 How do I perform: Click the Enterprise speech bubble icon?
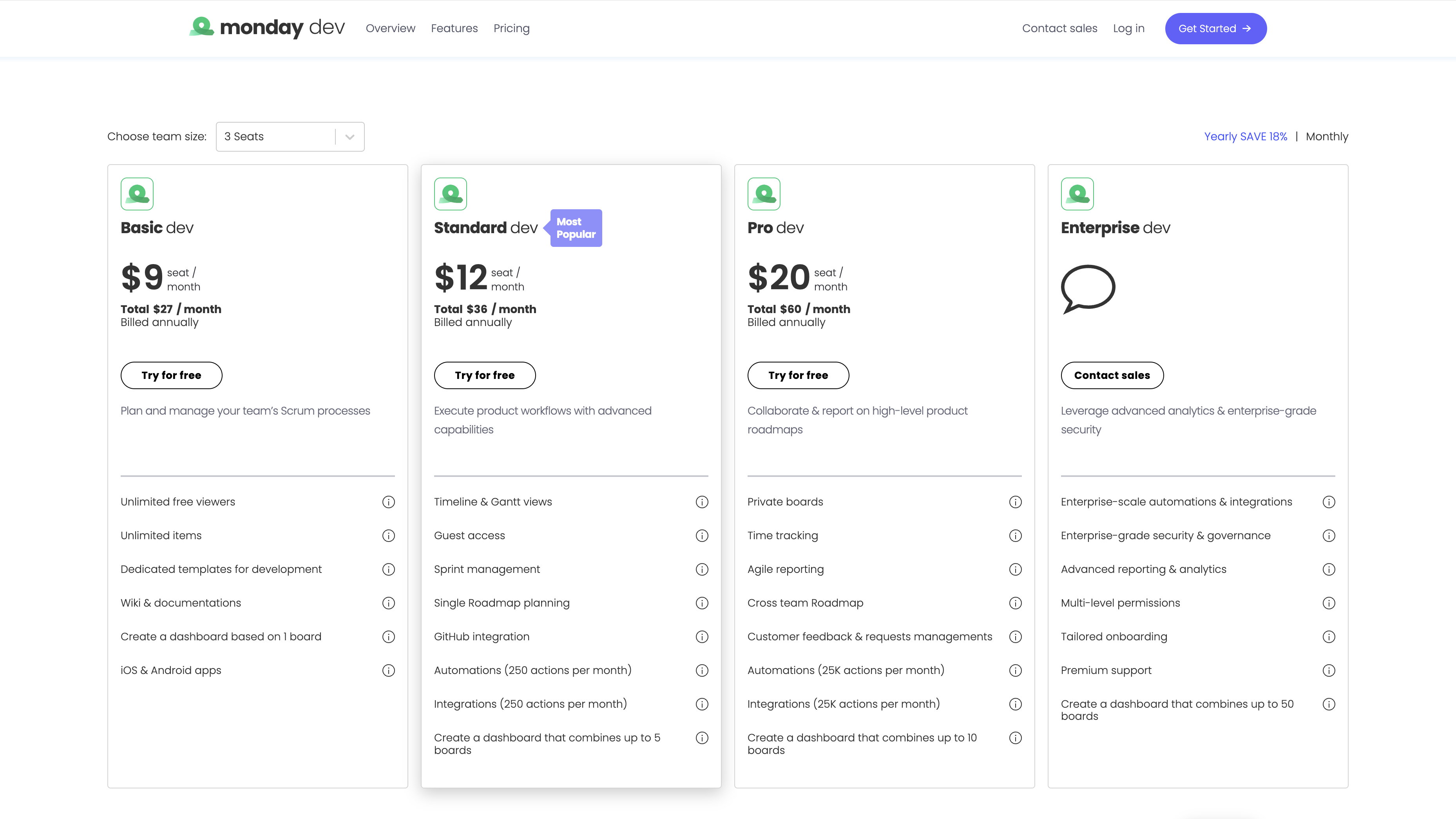tap(1087, 289)
